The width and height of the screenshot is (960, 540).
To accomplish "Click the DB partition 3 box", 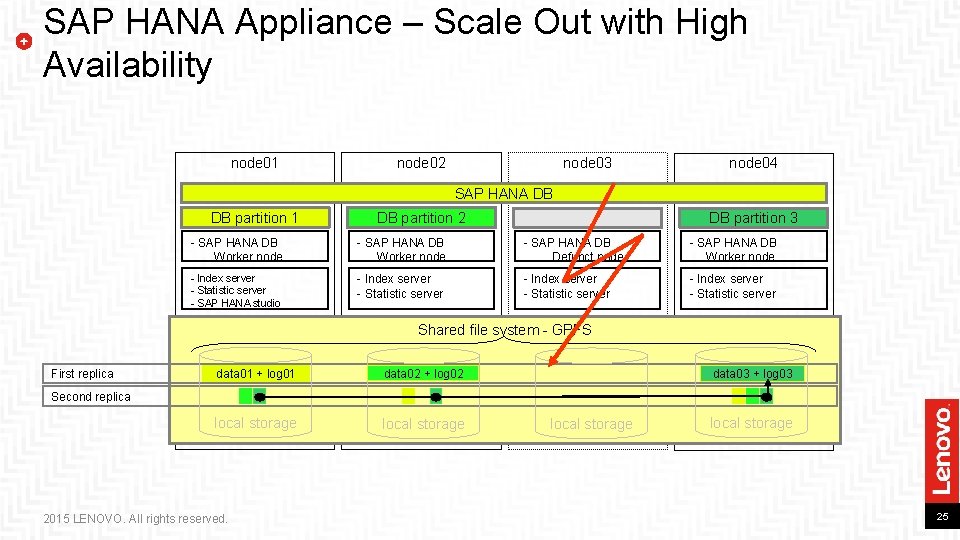I will click(753, 217).
